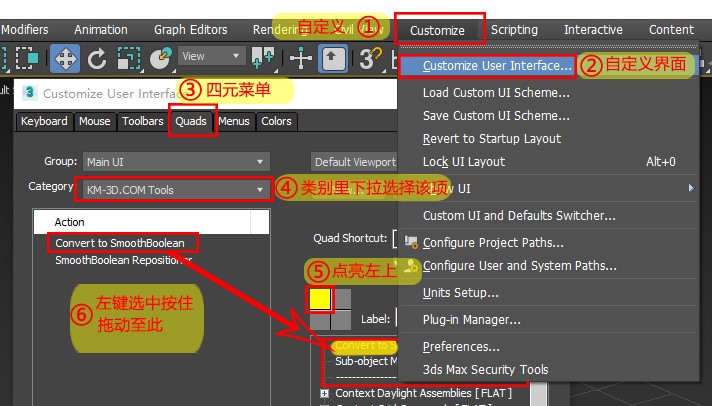Choose the Select and Scale tool
712x406 pixels.
127,58
